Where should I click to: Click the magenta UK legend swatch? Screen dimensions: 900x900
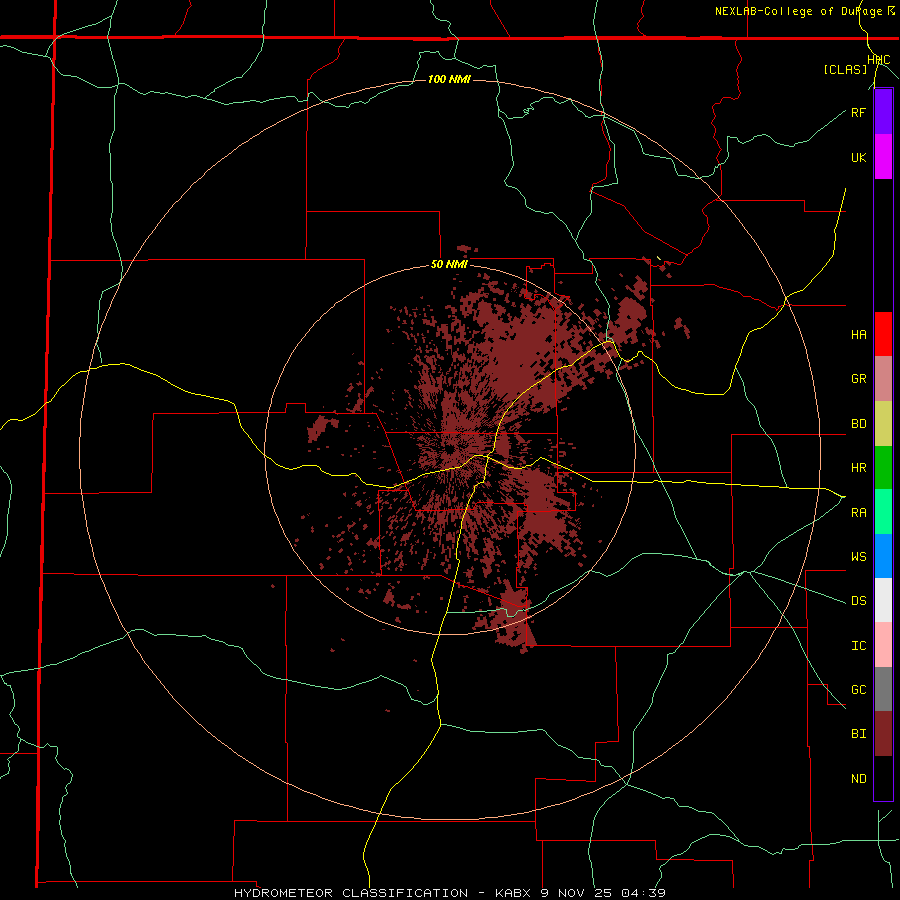tap(883, 157)
